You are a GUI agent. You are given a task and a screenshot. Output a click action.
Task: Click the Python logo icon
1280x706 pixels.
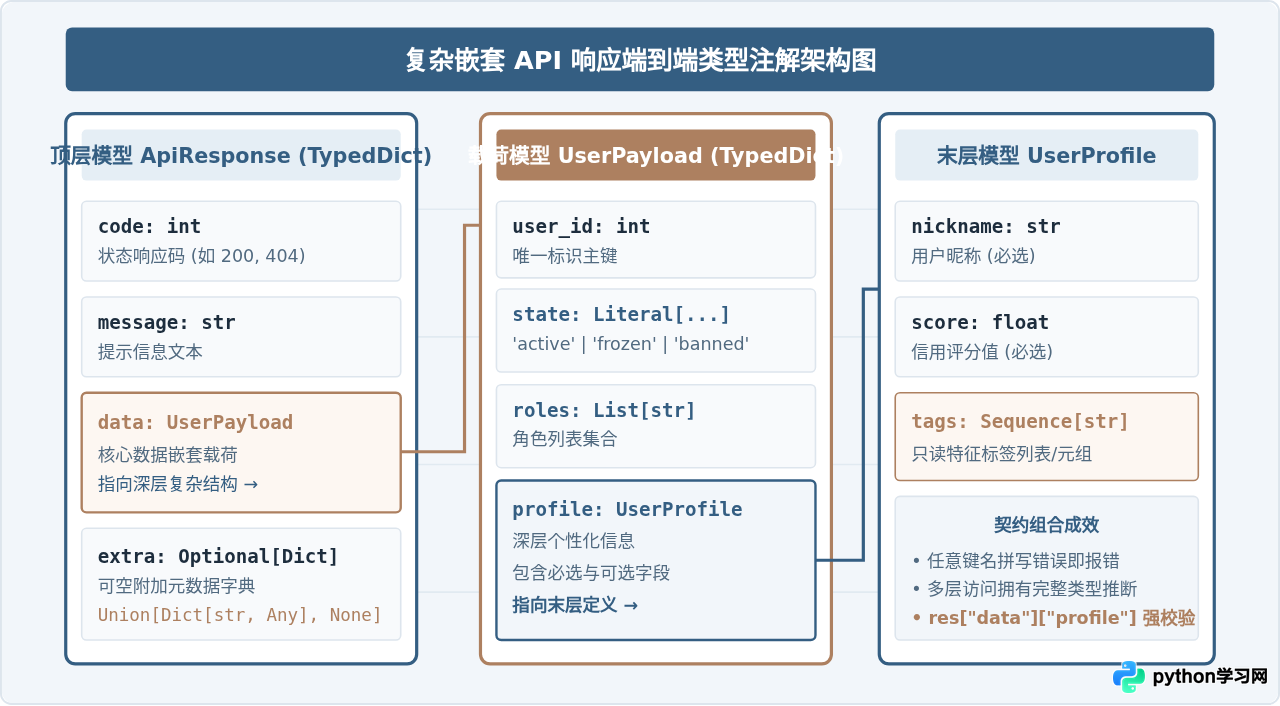click(1129, 677)
